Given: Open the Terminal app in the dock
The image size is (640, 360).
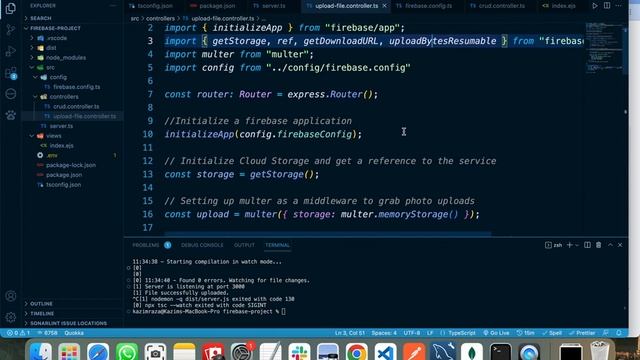Looking at the screenshot, I should (501, 352).
